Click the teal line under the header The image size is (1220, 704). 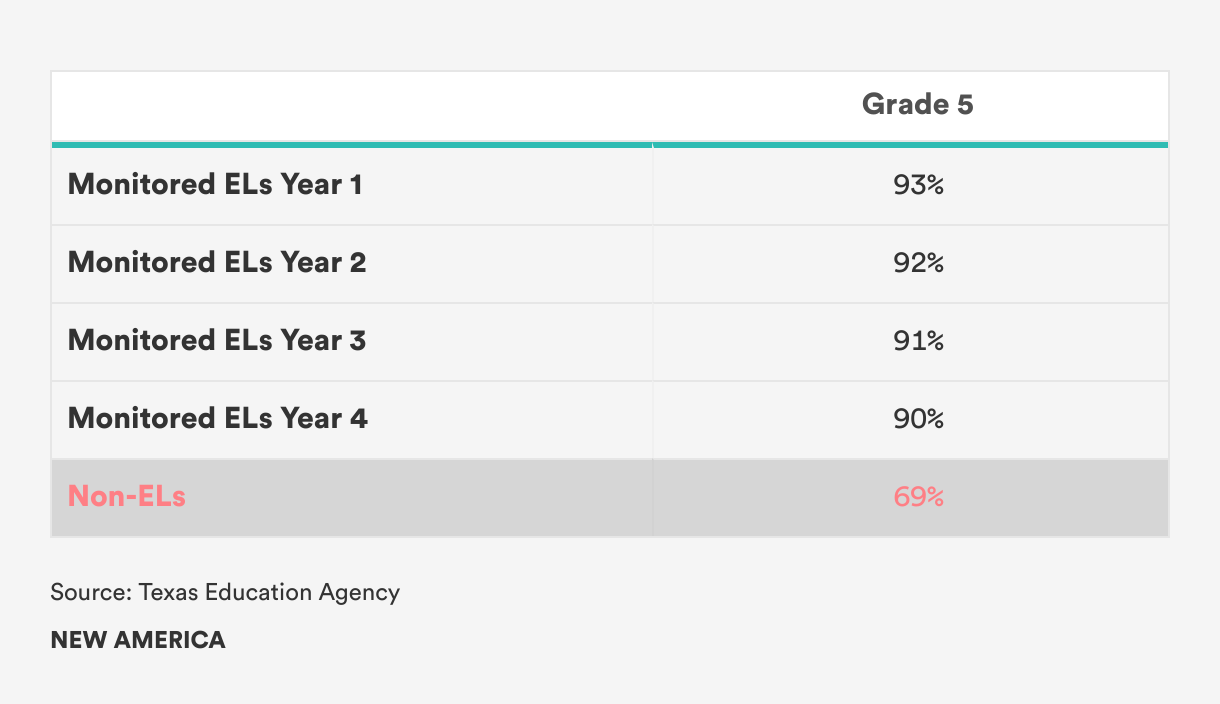[x=610, y=145]
